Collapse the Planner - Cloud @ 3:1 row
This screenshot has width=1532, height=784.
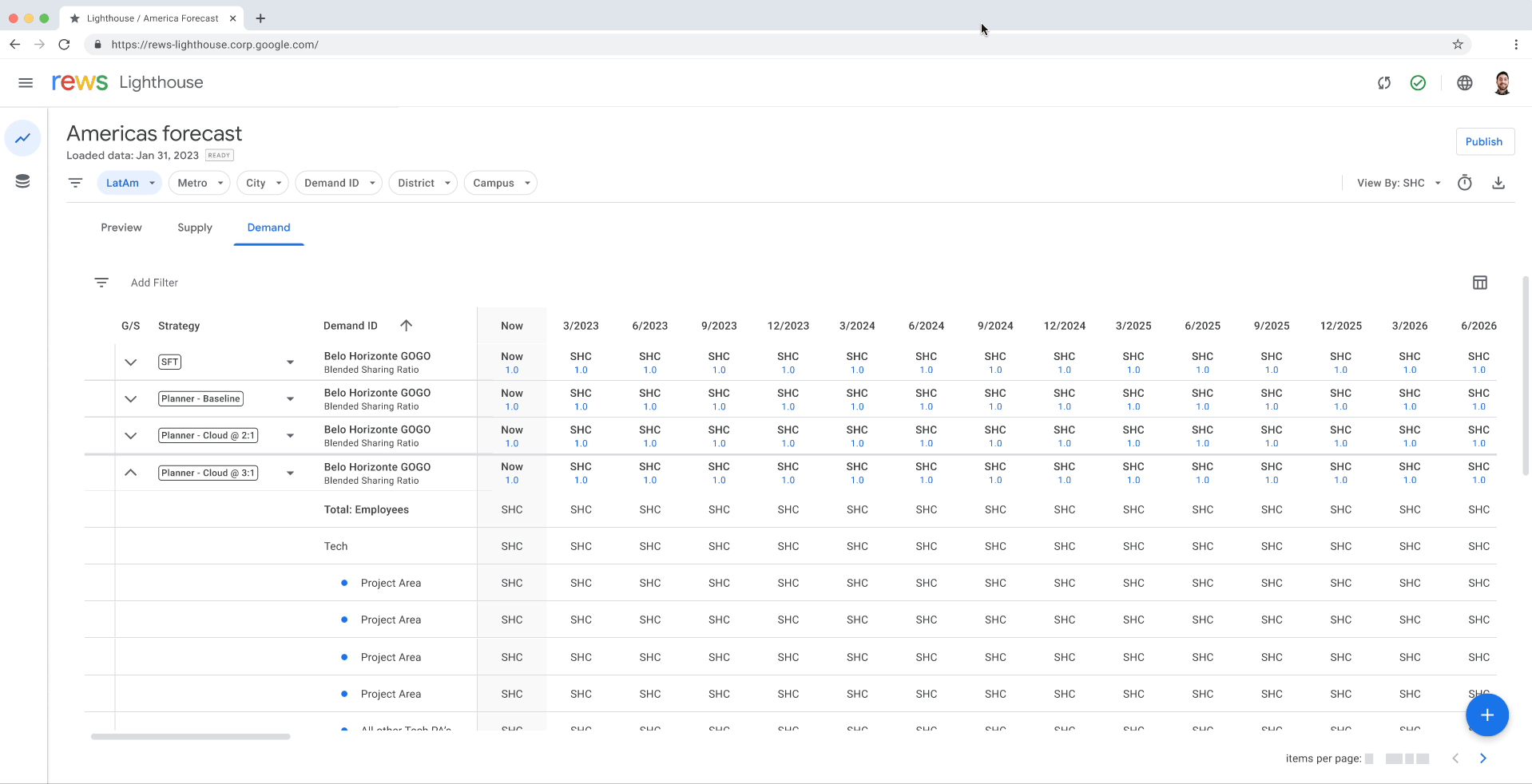(x=131, y=473)
